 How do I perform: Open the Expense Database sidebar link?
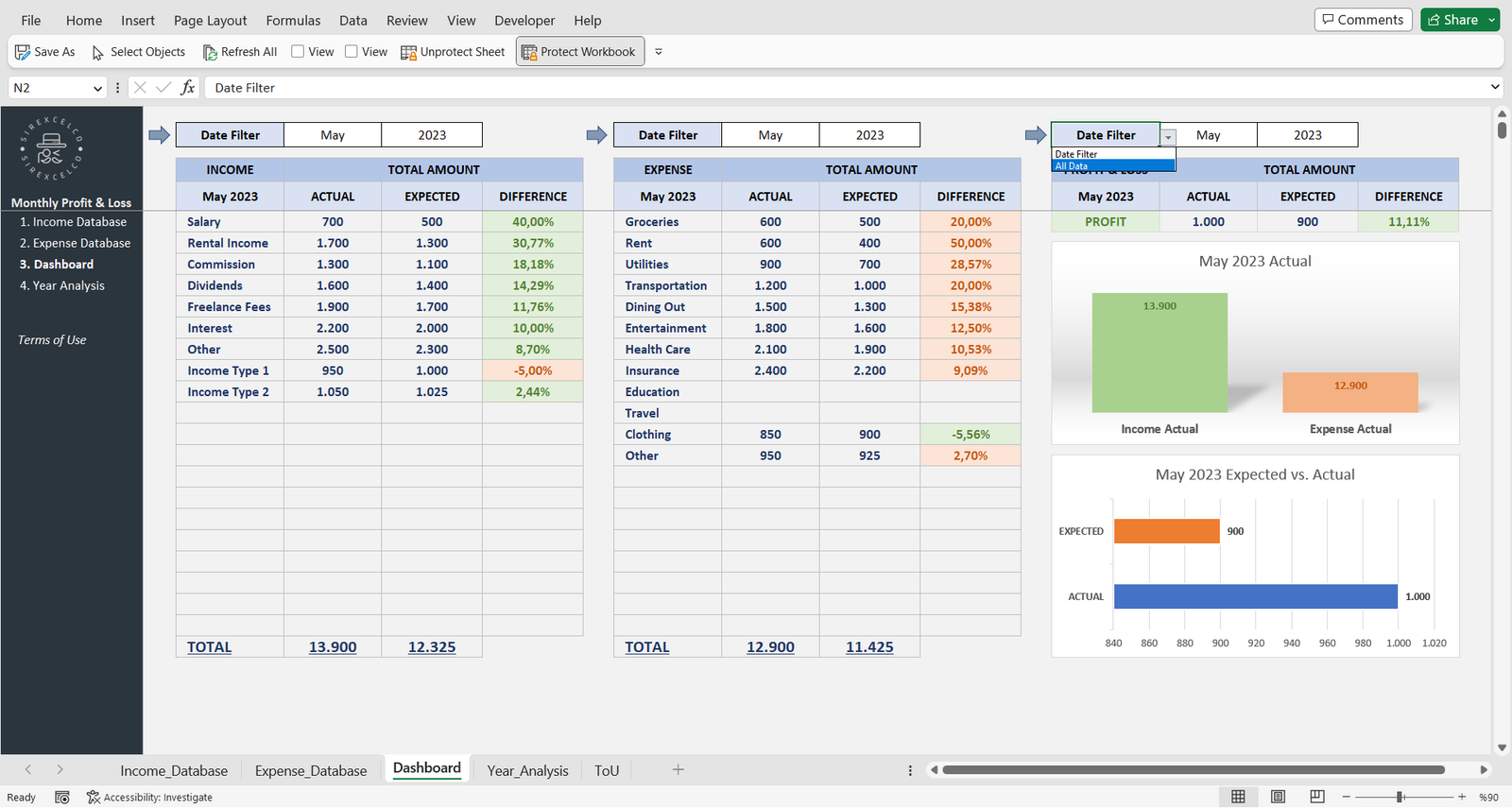[x=81, y=243]
